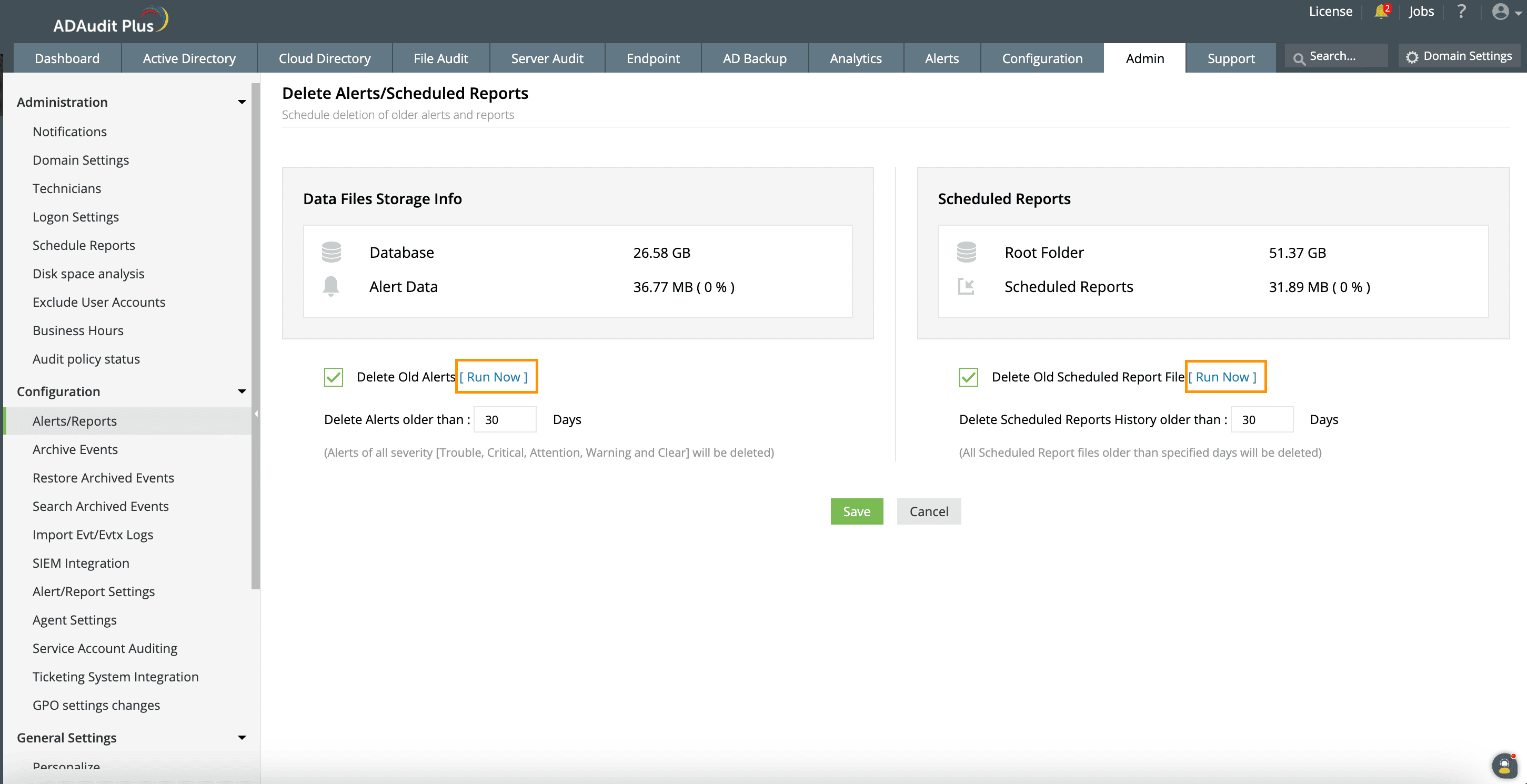Click the Alert Data bell icon
This screenshot has width=1527, height=784.
[x=331, y=287]
